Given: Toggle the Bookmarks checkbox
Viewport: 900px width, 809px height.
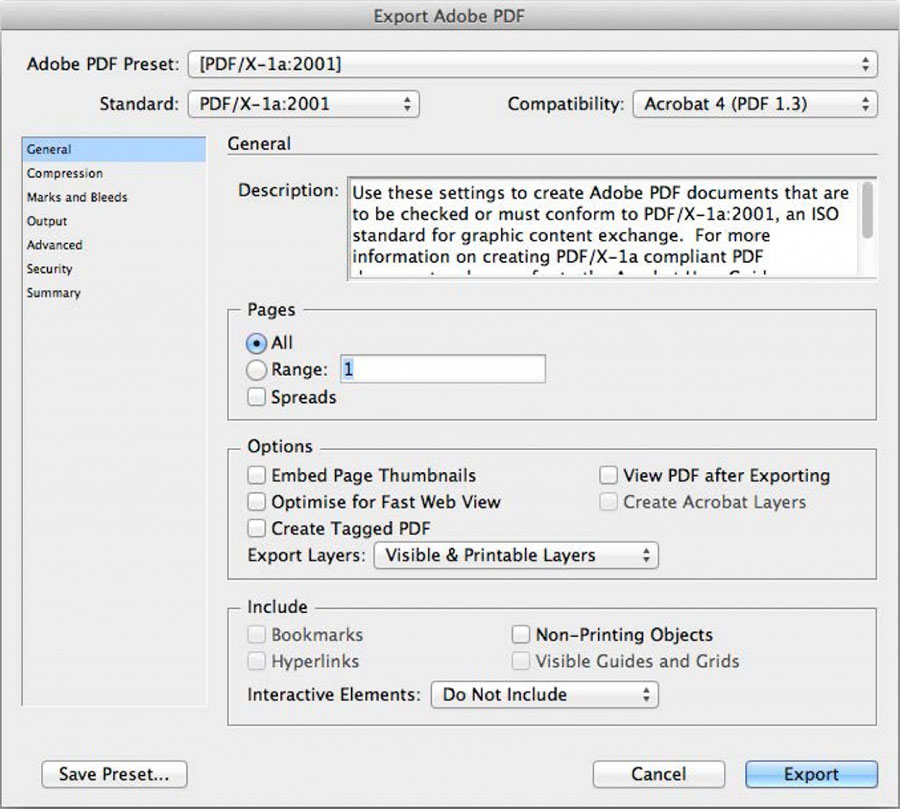Looking at the screenshot, I should pyautogui.click(x=256, y=634).
